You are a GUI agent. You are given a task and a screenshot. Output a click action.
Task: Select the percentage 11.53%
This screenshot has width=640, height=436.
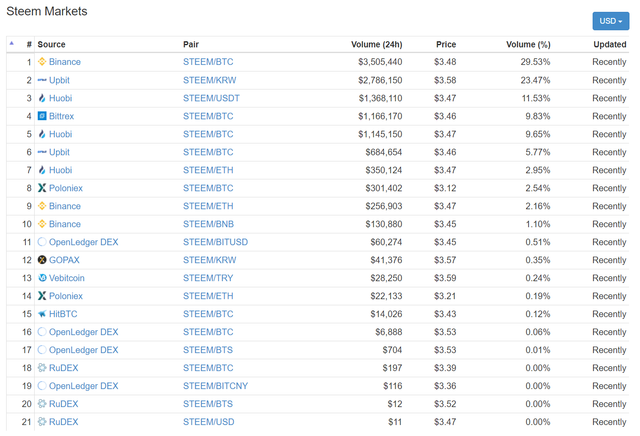[x=536, y=98]
